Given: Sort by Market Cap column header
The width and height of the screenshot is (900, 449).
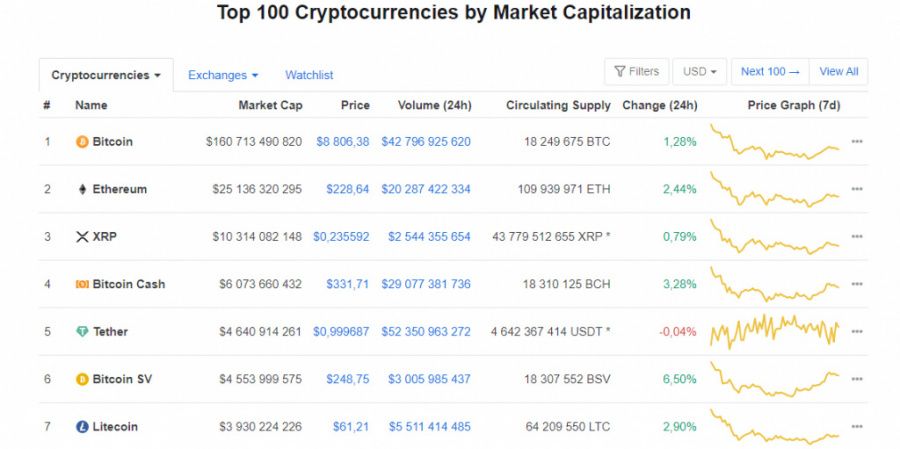Looking at the screenshot, I should [270, 106].
